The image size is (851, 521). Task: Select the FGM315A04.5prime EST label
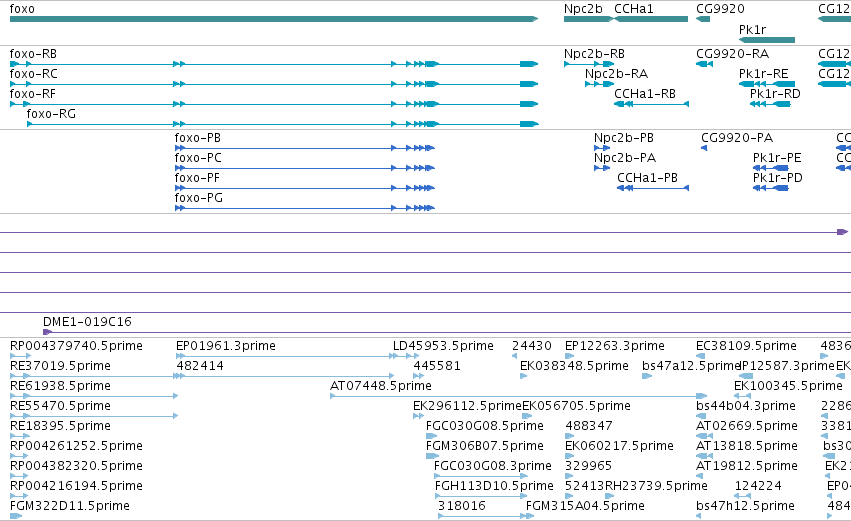[585, 506]
